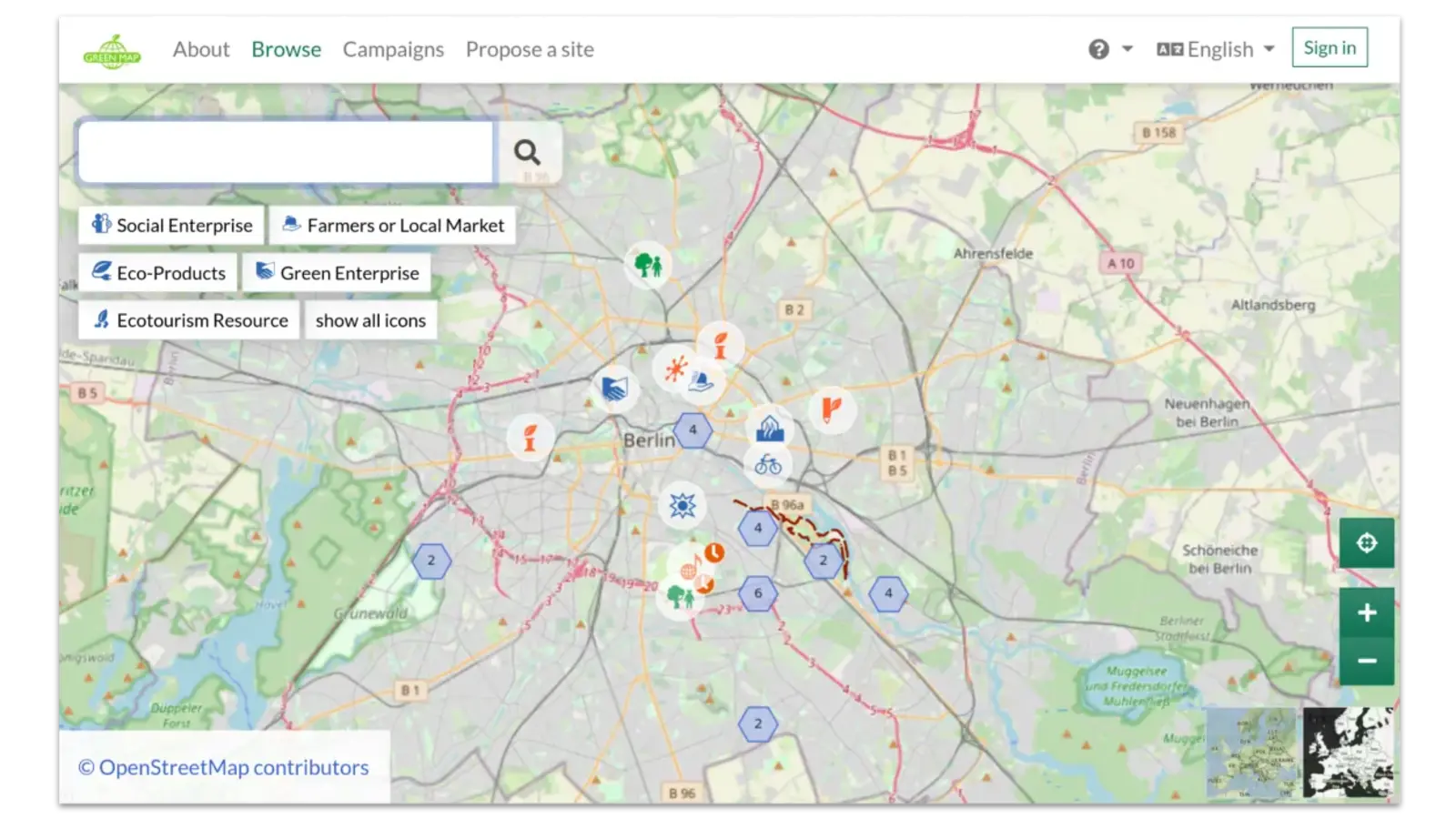Open the southern cluster of 2
Viewport: 1456px width, 819px height.
pyautogui.click(x=757, y=724)
